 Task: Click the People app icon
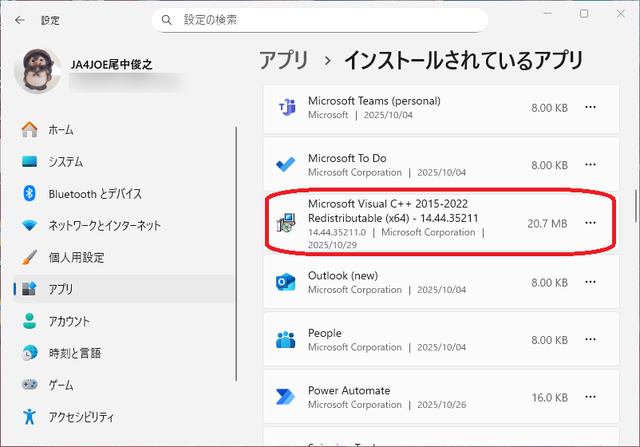click(x=286, y=340)
